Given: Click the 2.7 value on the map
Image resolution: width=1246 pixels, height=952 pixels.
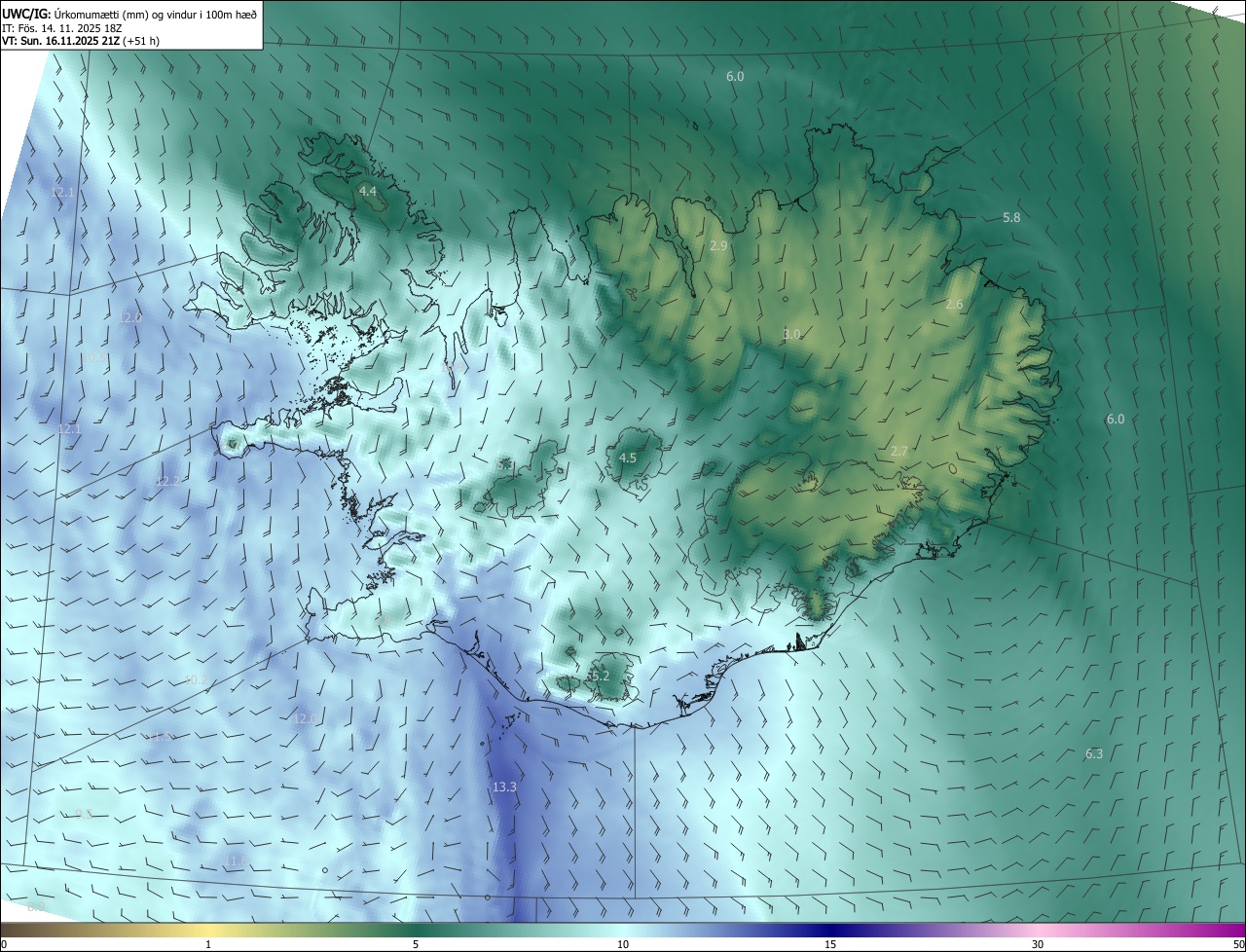Looking at the screenshot, I should (x=899, y=451).
